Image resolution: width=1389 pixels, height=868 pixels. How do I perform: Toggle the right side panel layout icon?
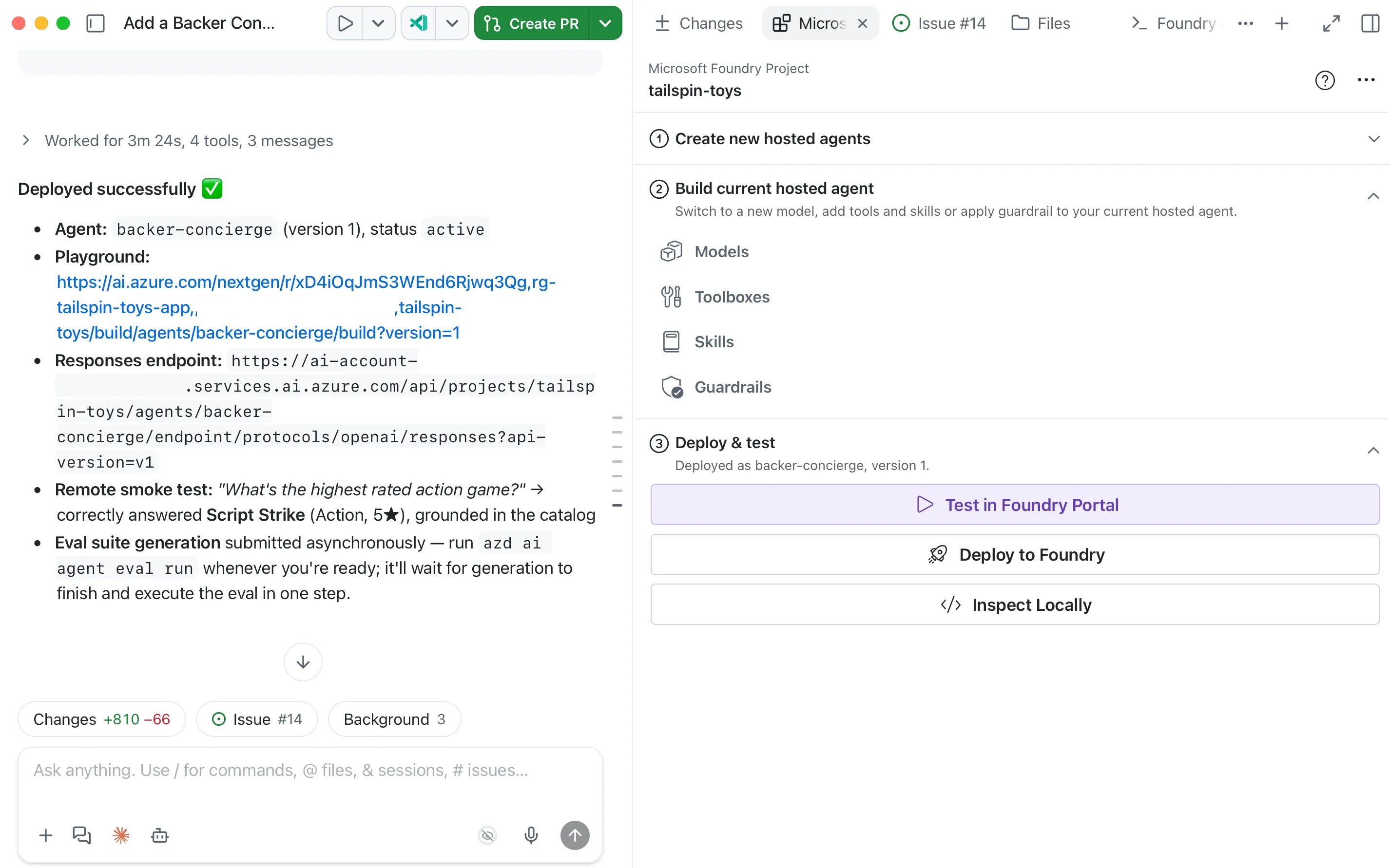point(1370,23)
